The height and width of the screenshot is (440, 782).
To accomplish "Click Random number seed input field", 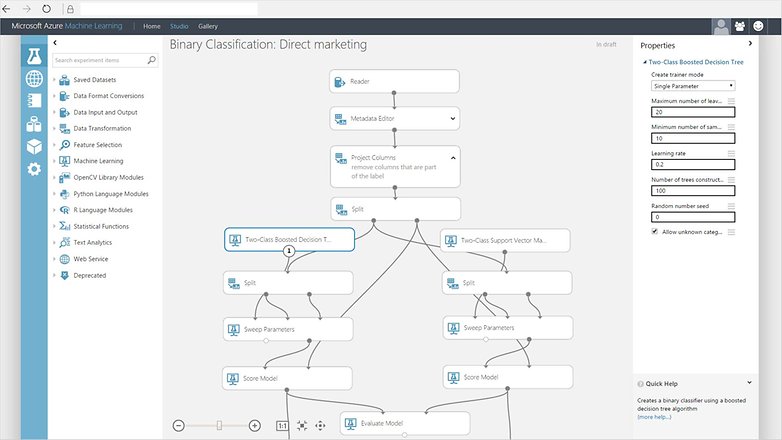I will (693, 217).
